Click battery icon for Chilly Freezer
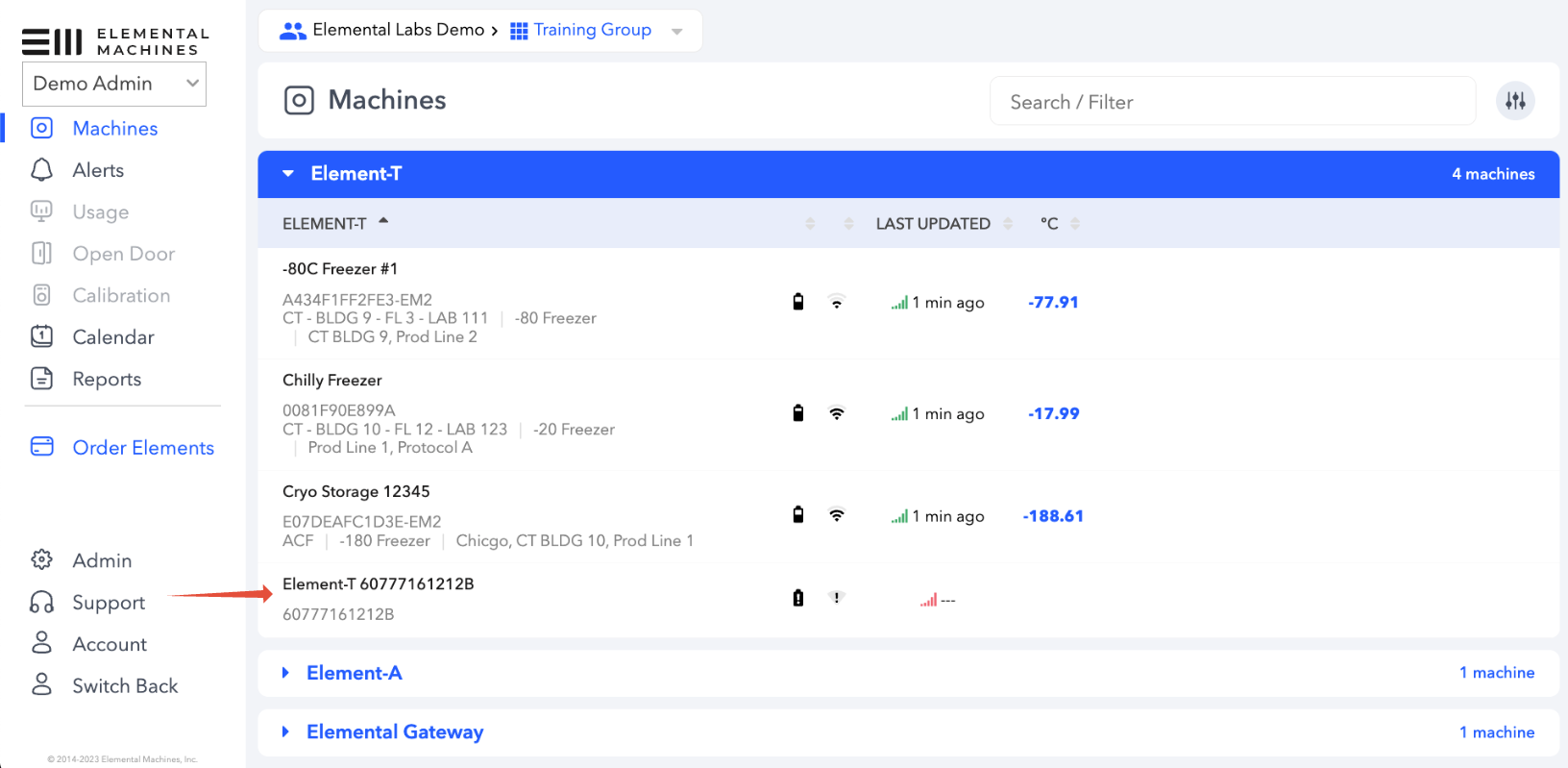The width and height of the screenshot is (1568, 768). 797,413
